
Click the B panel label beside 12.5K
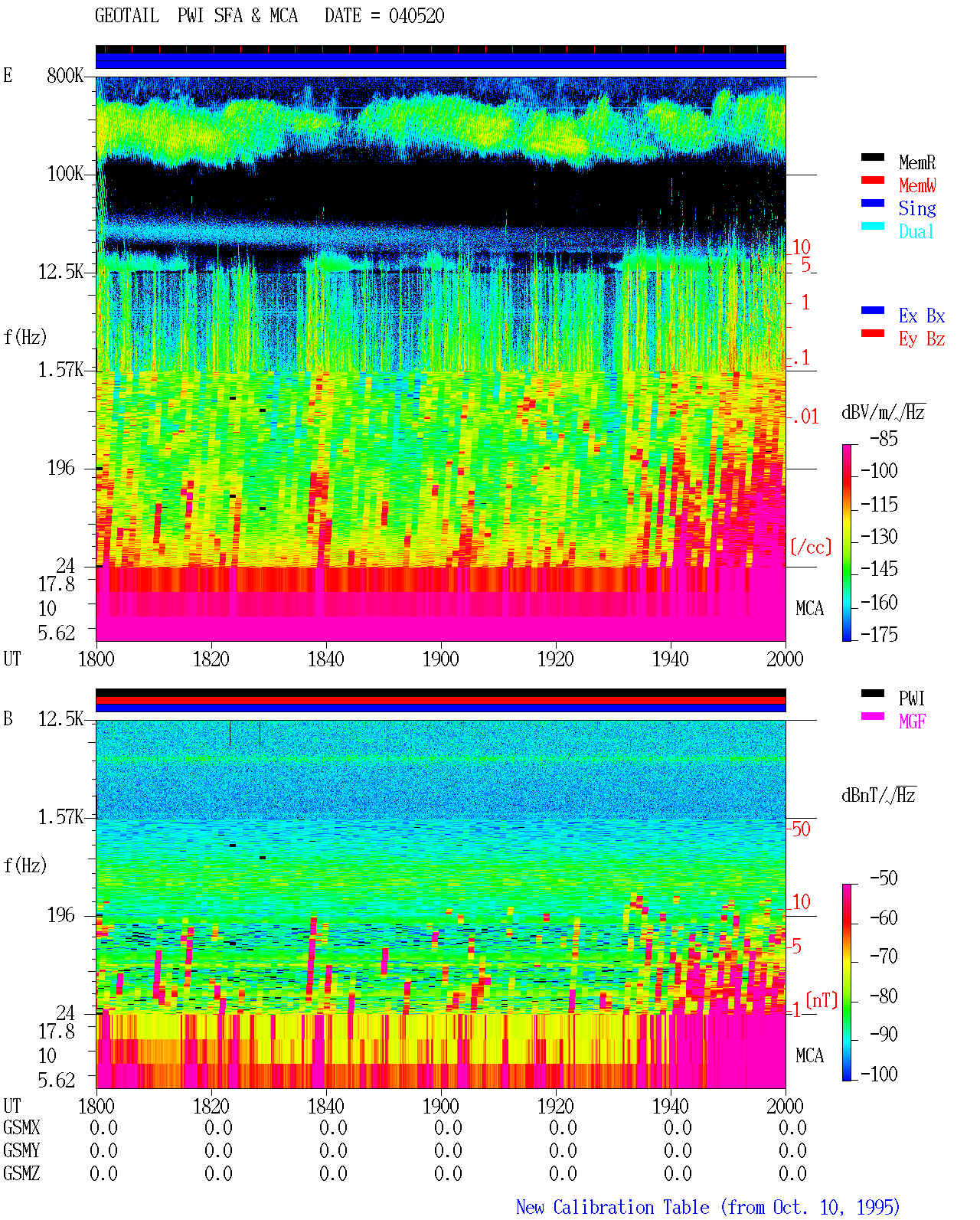[x=8, y=718]
